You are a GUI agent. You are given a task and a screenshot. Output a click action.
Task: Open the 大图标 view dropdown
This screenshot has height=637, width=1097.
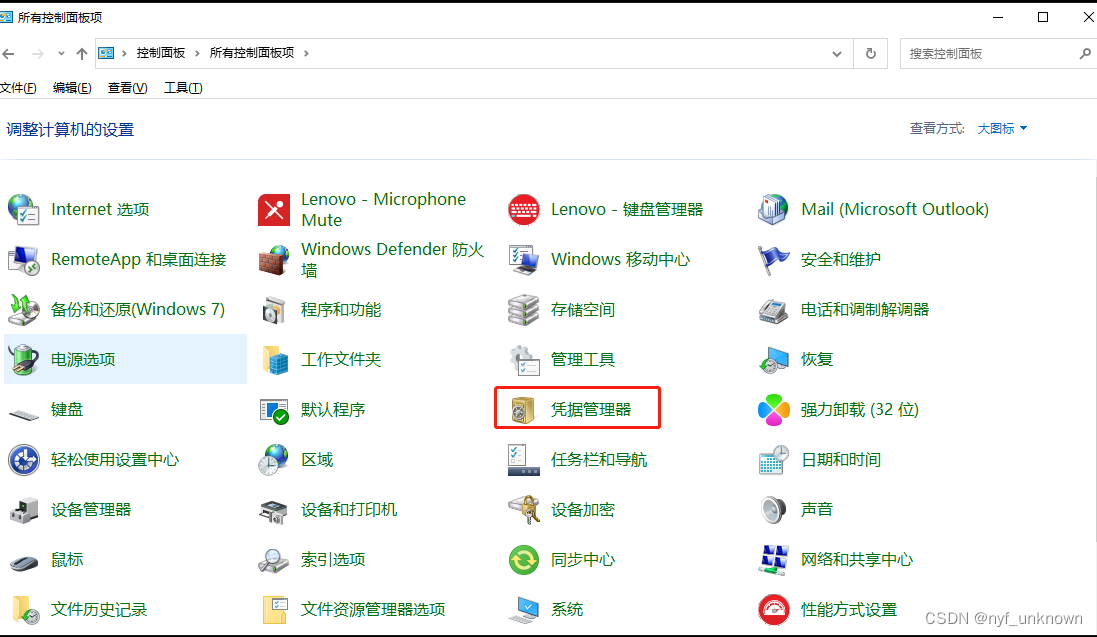click(x=1000, y=128)
